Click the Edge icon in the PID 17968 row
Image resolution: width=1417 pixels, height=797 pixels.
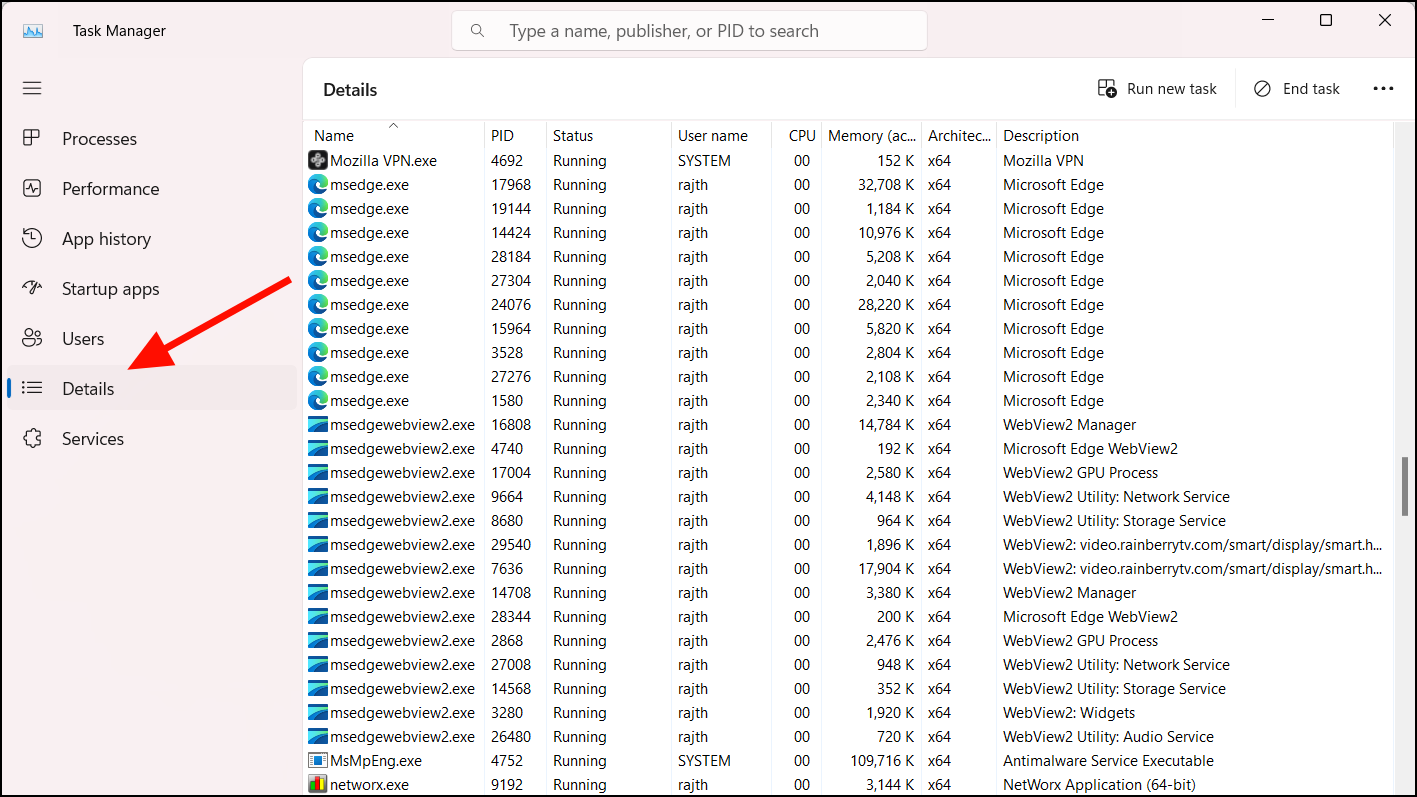(x=318, y=184)
